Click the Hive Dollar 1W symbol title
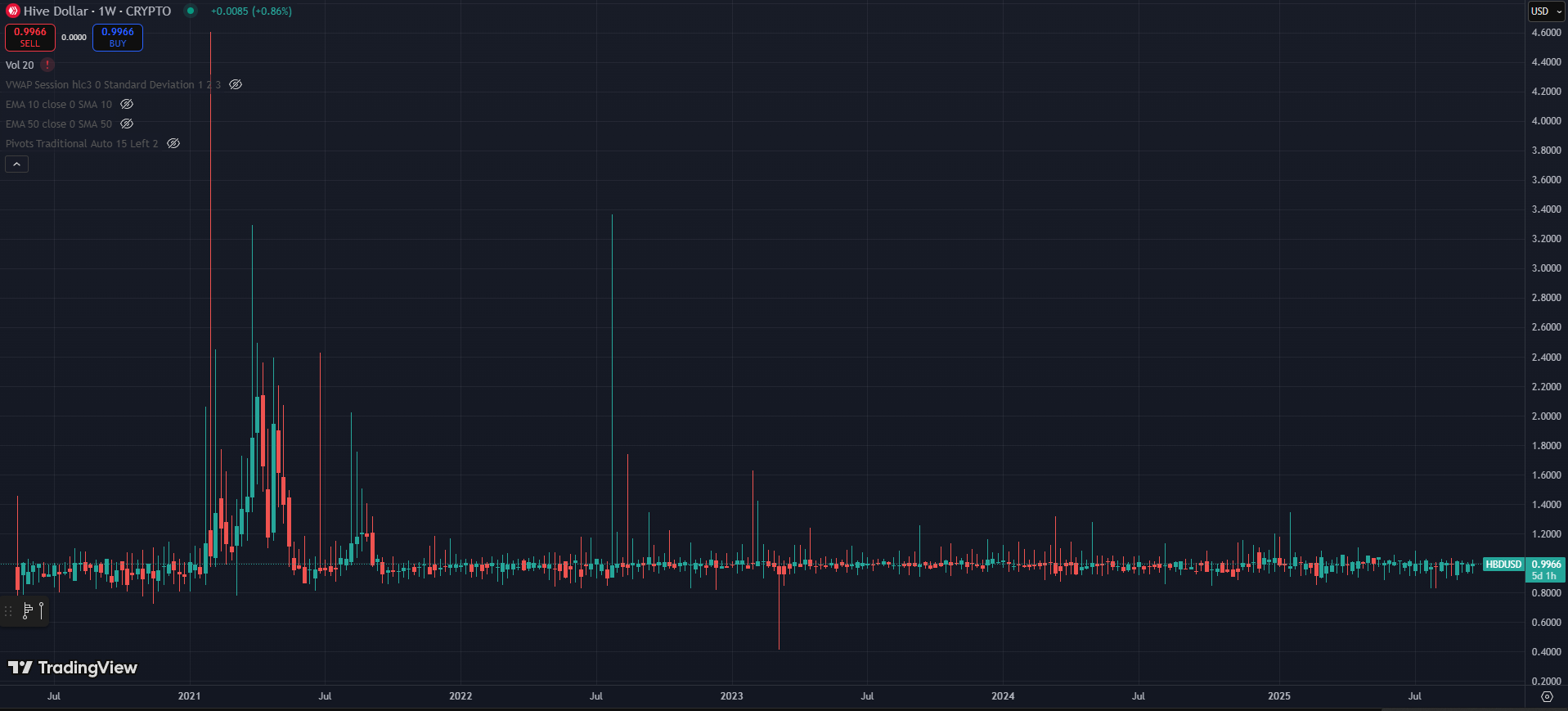The width and height of the screenshot is (1568, 711). point(97,11)
